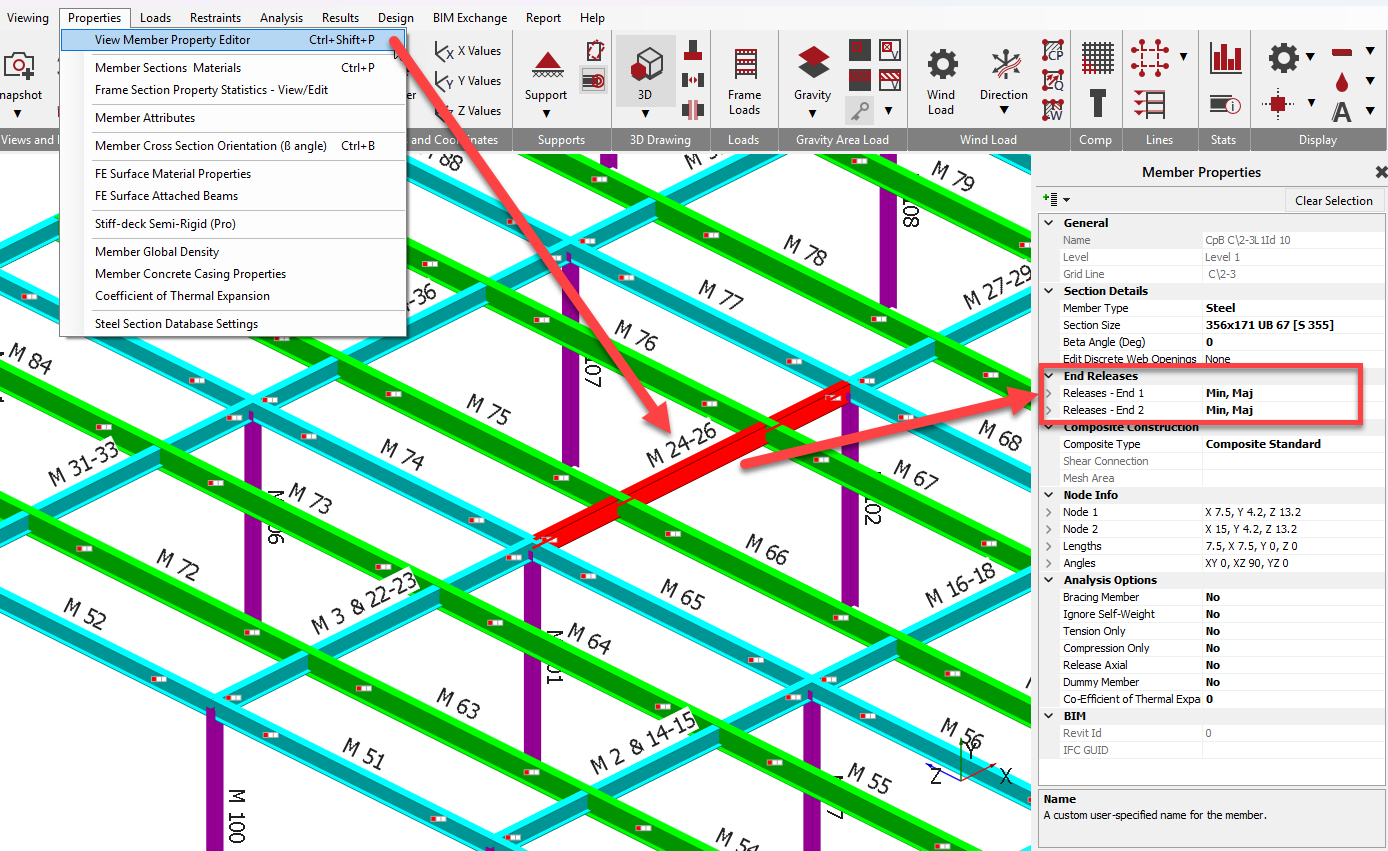Toggle Y Values display

click(x=468, y=81)
